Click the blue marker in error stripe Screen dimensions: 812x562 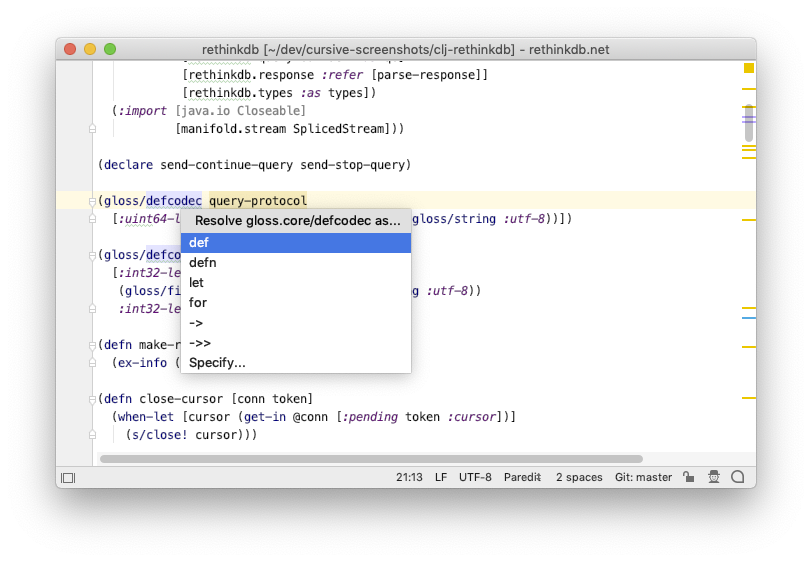[749, 318]
